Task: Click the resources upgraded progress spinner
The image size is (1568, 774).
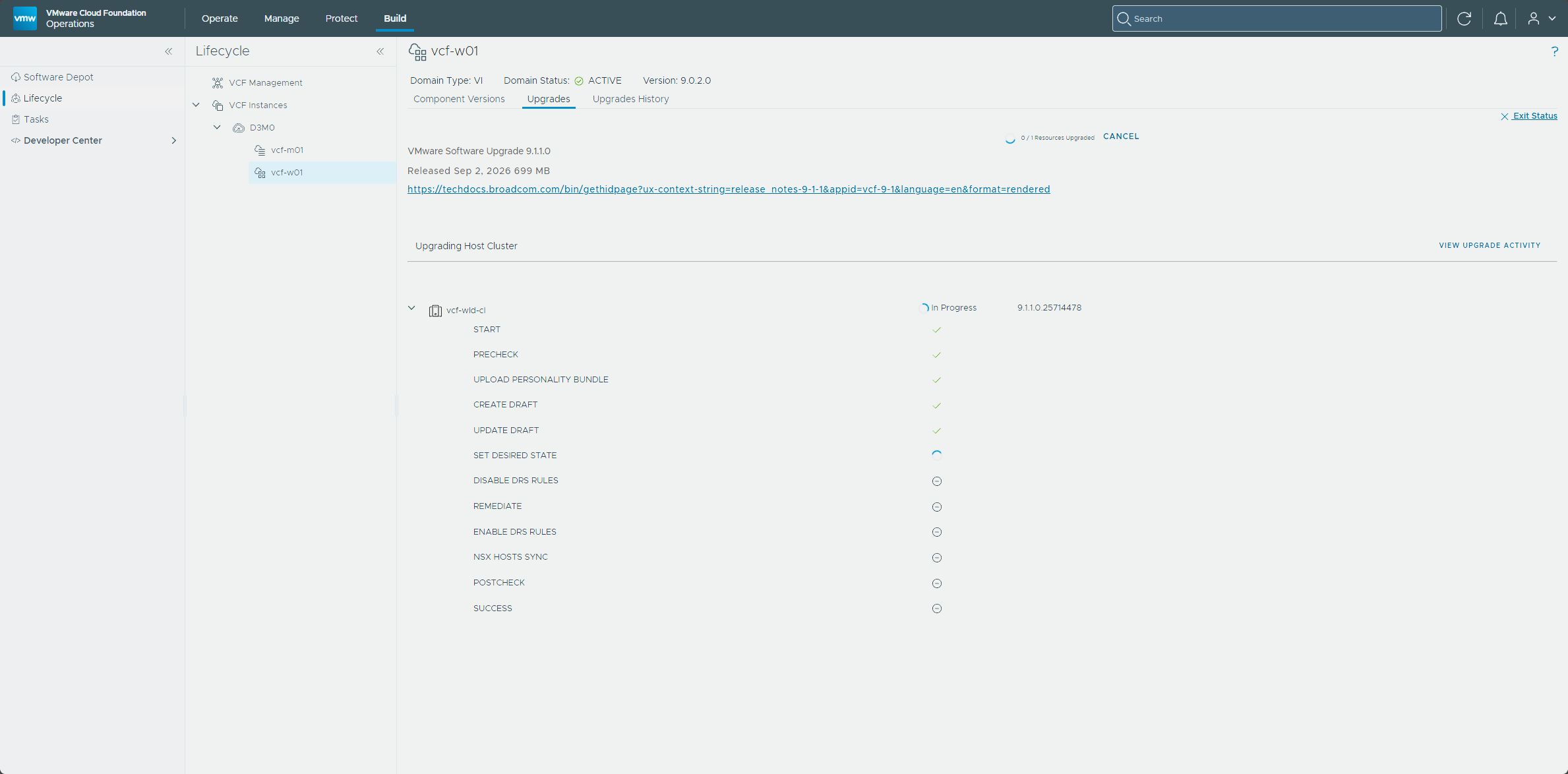Action: [1010, 138]
